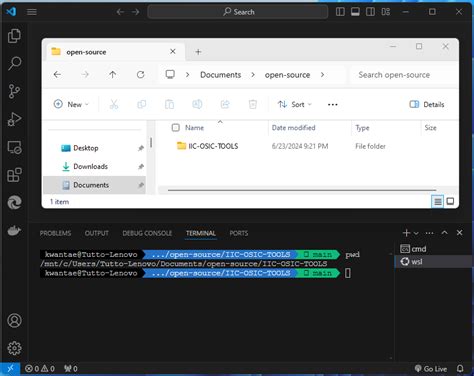The image size is (474, 376).
Task: Open notifications bell in status bar
Action: (460, 369)
